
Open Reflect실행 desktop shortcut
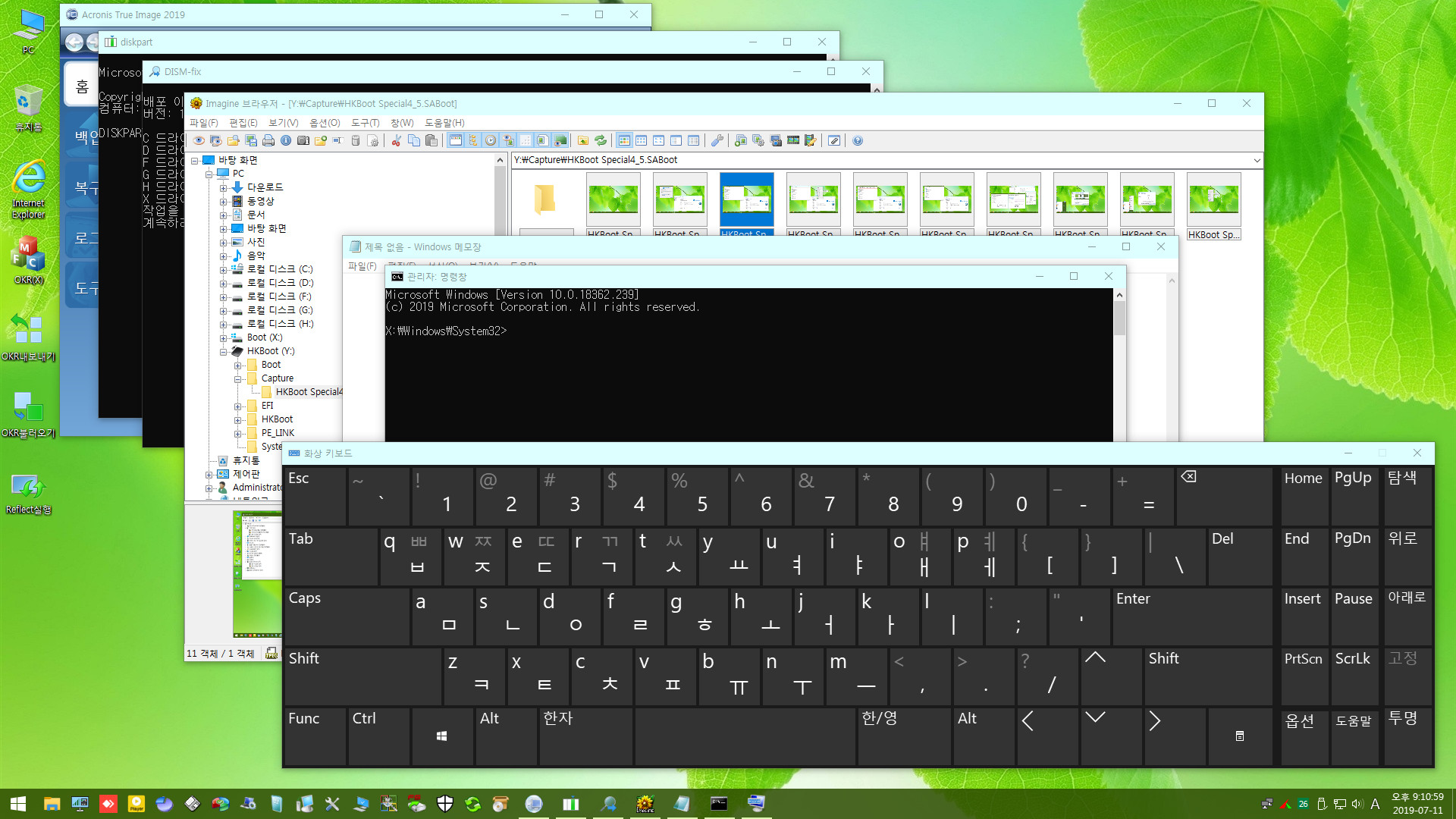click(28, 493)
